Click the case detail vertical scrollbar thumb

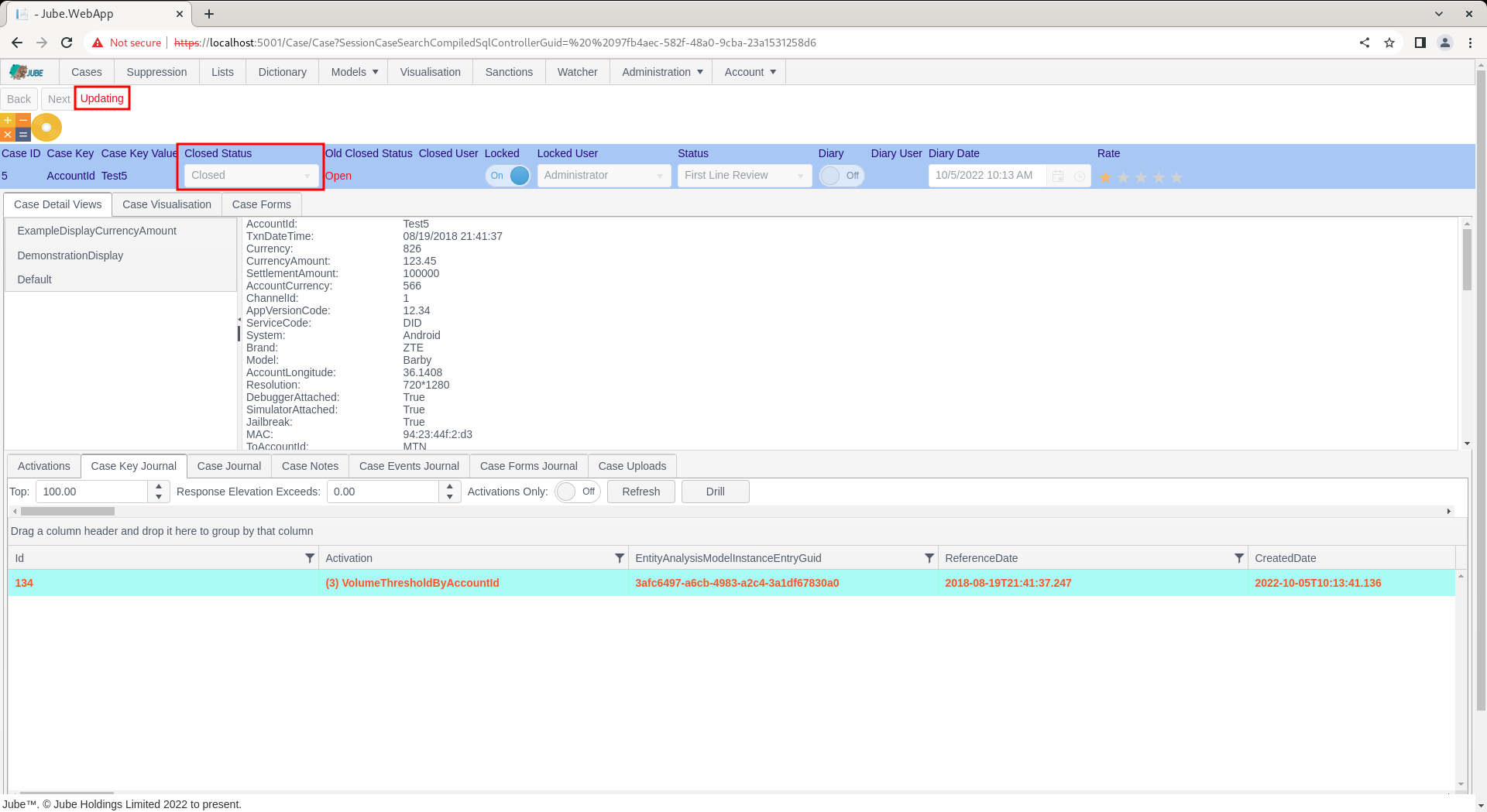[1467, 259]
